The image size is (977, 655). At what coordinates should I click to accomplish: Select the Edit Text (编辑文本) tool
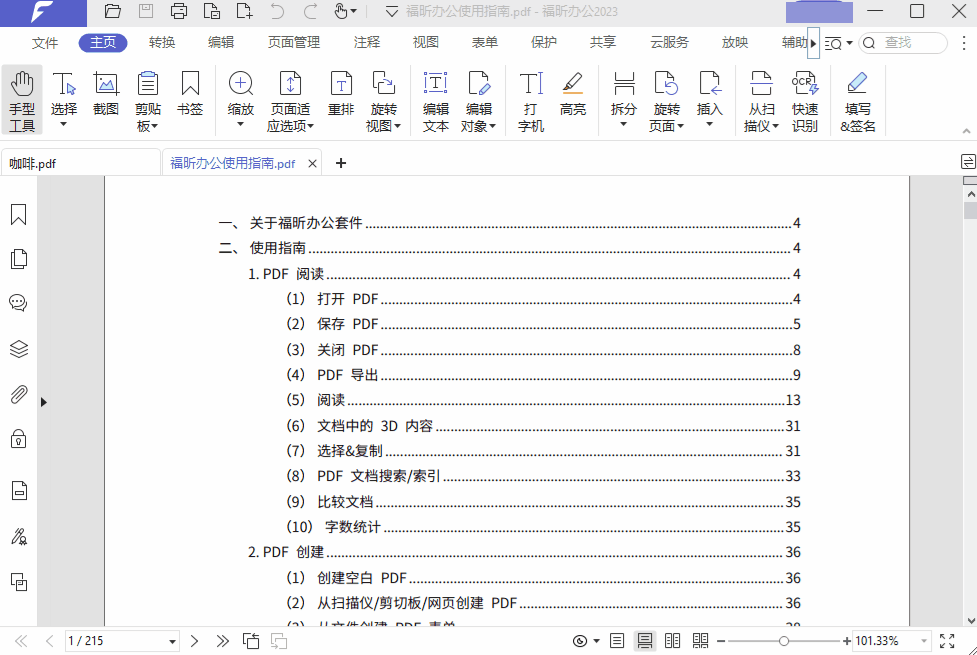point(436,100)
